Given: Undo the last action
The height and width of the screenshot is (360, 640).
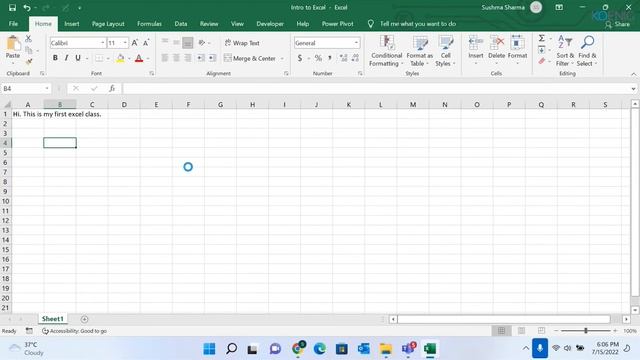Looking at the screenshot, I should [27, 8].
